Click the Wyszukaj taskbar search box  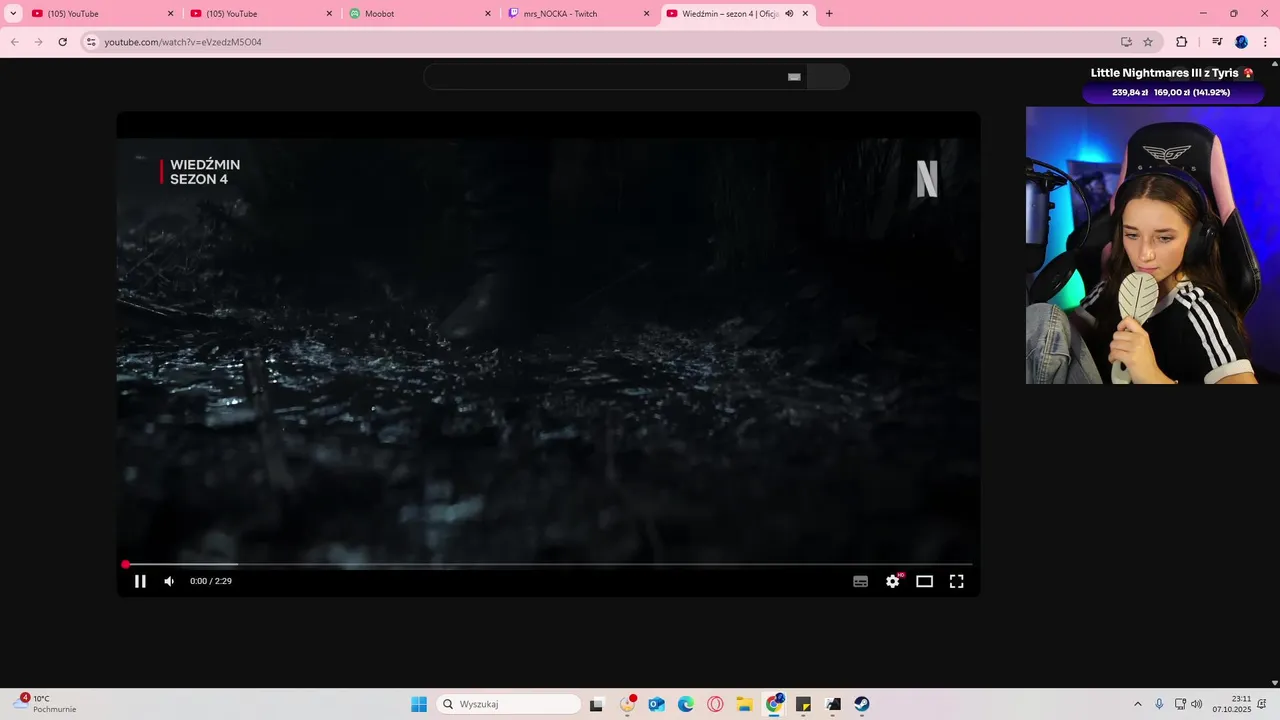(x=508, y=704)
